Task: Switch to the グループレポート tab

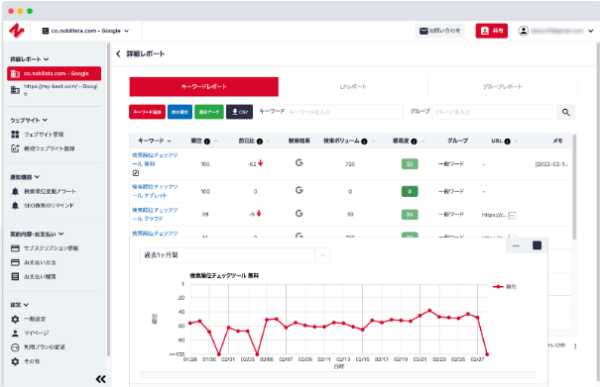Action: click(x=502, y=87)
